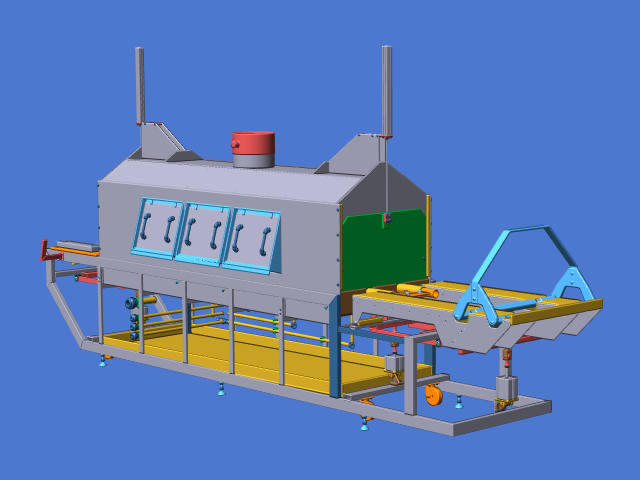The width and height of the screenshot is (640, 480).
Task: Select the leftmost blue-framed access window
Action: click(158, 227)
